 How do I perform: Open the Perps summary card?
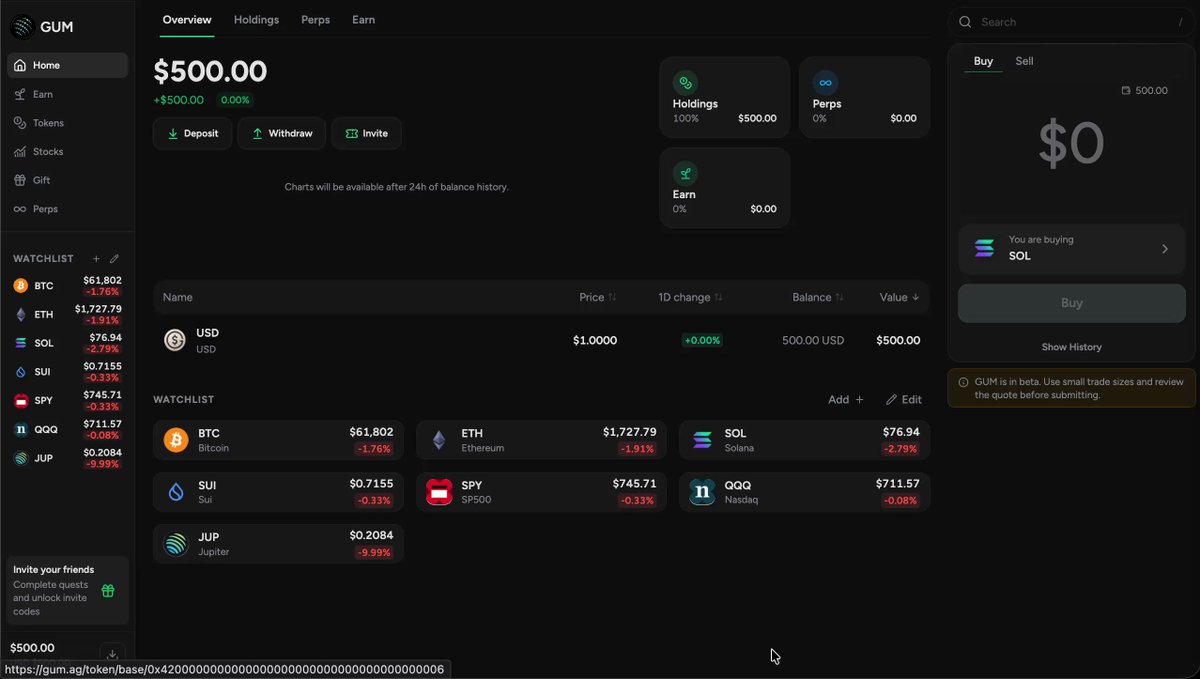coord(865,97)
